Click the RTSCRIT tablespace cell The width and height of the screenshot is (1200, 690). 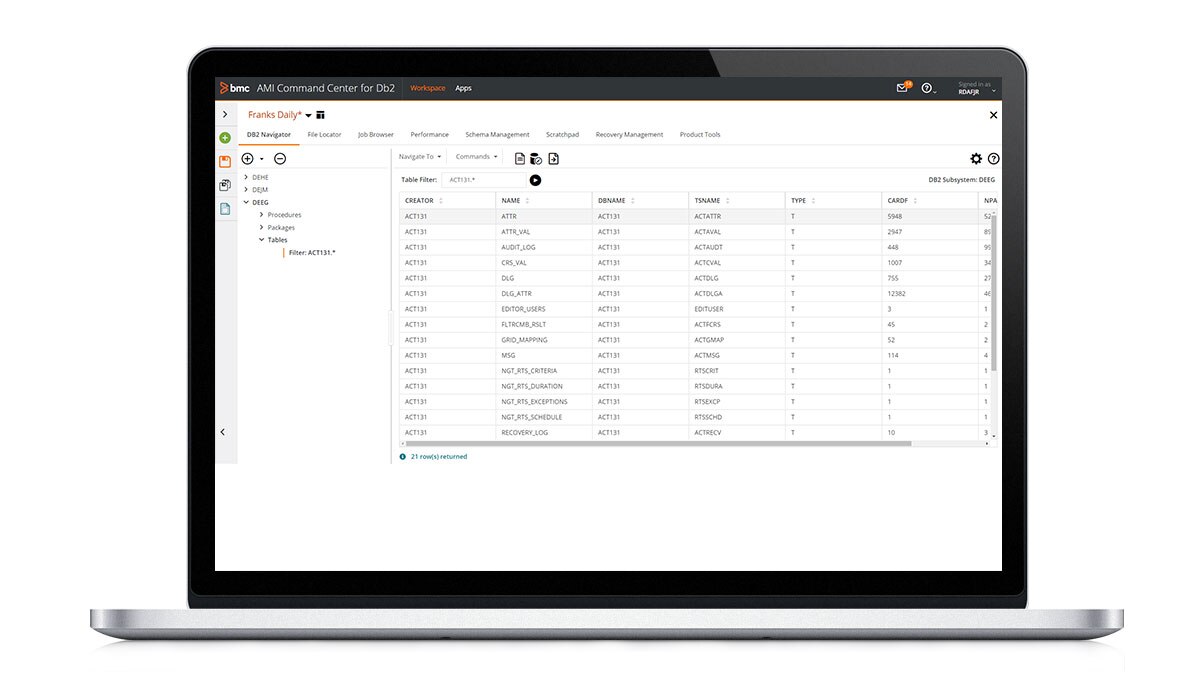point(738,371)
